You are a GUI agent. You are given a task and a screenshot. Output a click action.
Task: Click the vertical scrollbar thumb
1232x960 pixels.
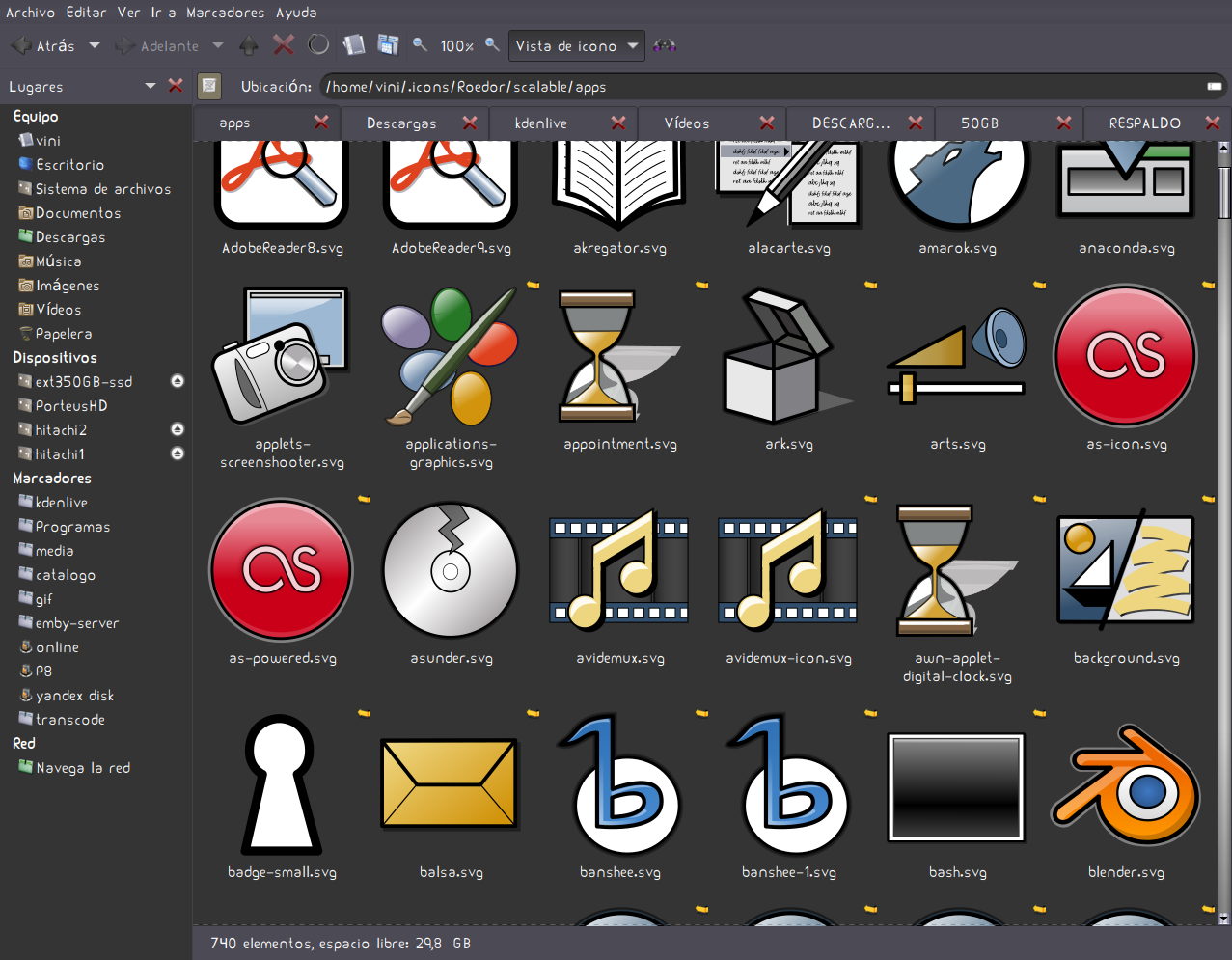click(x=1224, y=193)
